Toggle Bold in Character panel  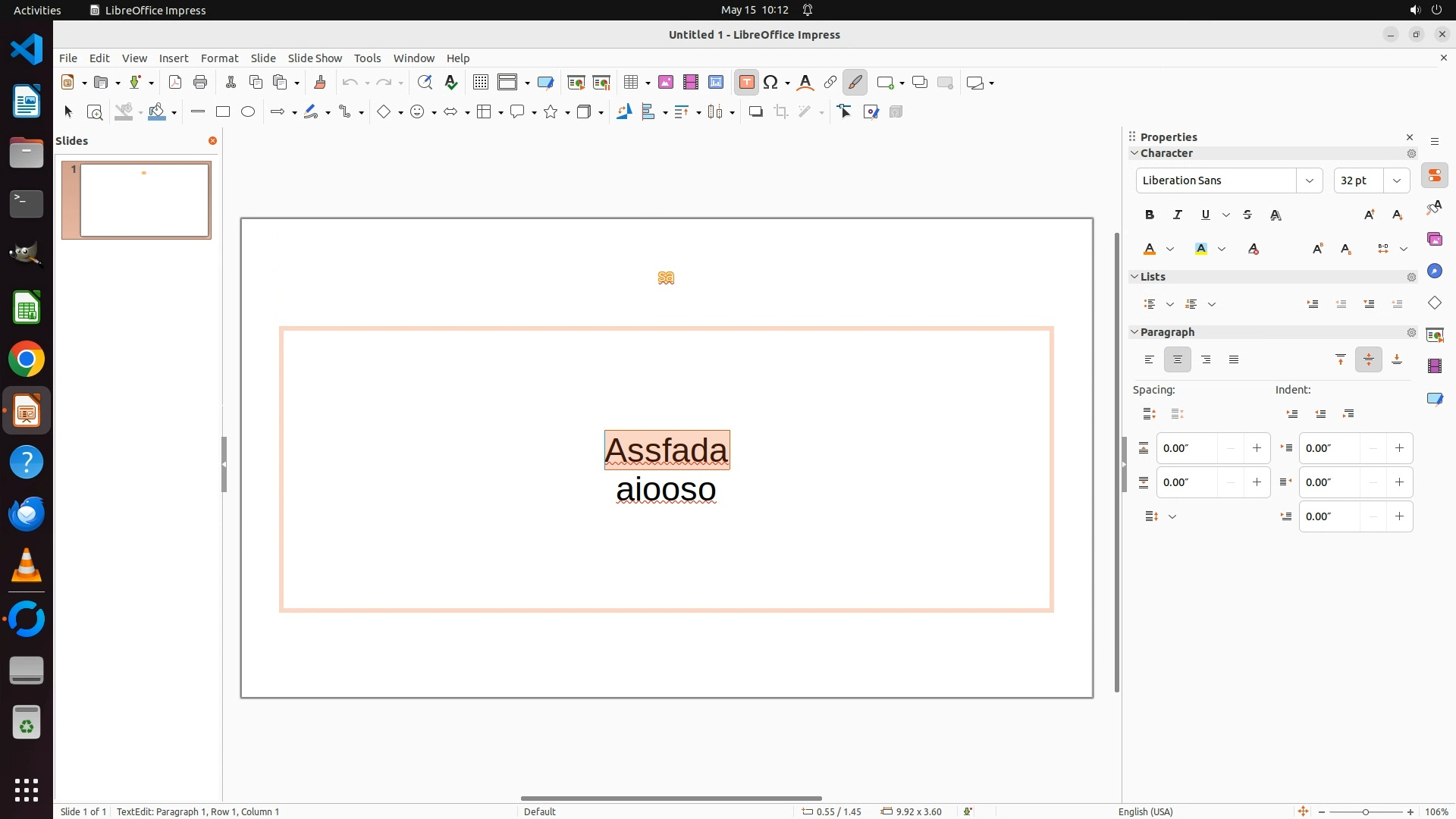coord(1150,215)
